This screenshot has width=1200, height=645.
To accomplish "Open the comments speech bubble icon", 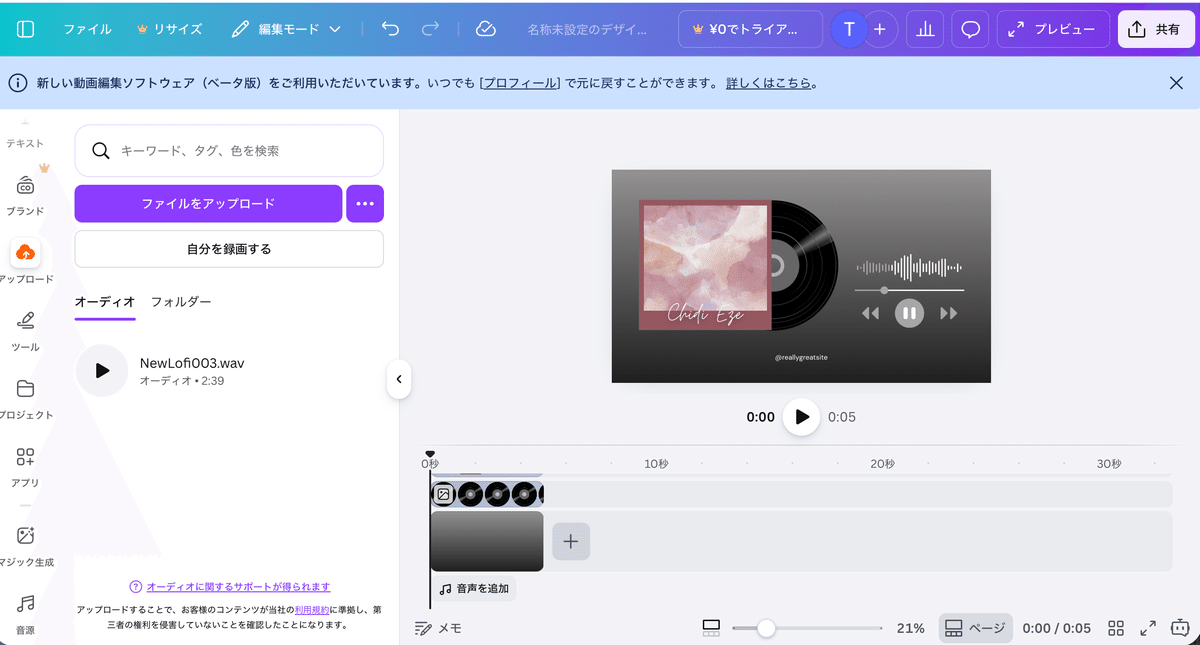I will pyautogui.click(x=969, y=29).
